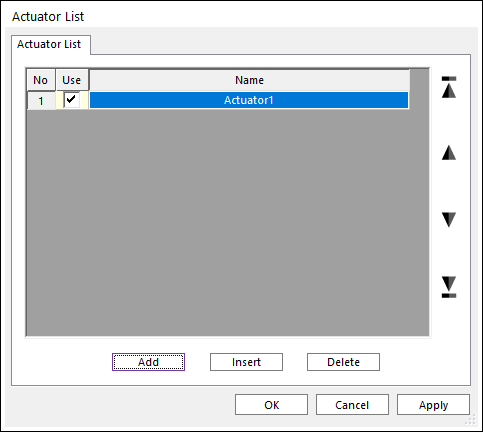Click the No column header
Viewport: 483px width, 432px height.
41,80
